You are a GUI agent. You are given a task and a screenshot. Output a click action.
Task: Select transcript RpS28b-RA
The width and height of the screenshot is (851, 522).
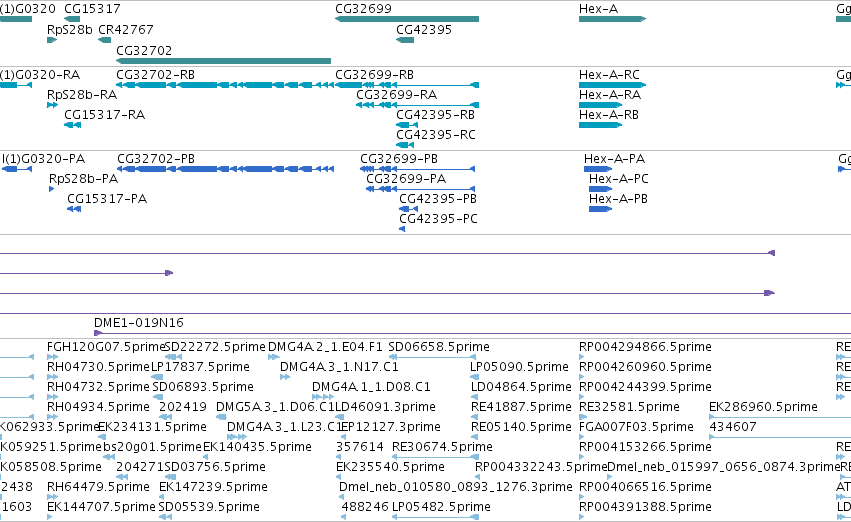[x=82, y=95]
